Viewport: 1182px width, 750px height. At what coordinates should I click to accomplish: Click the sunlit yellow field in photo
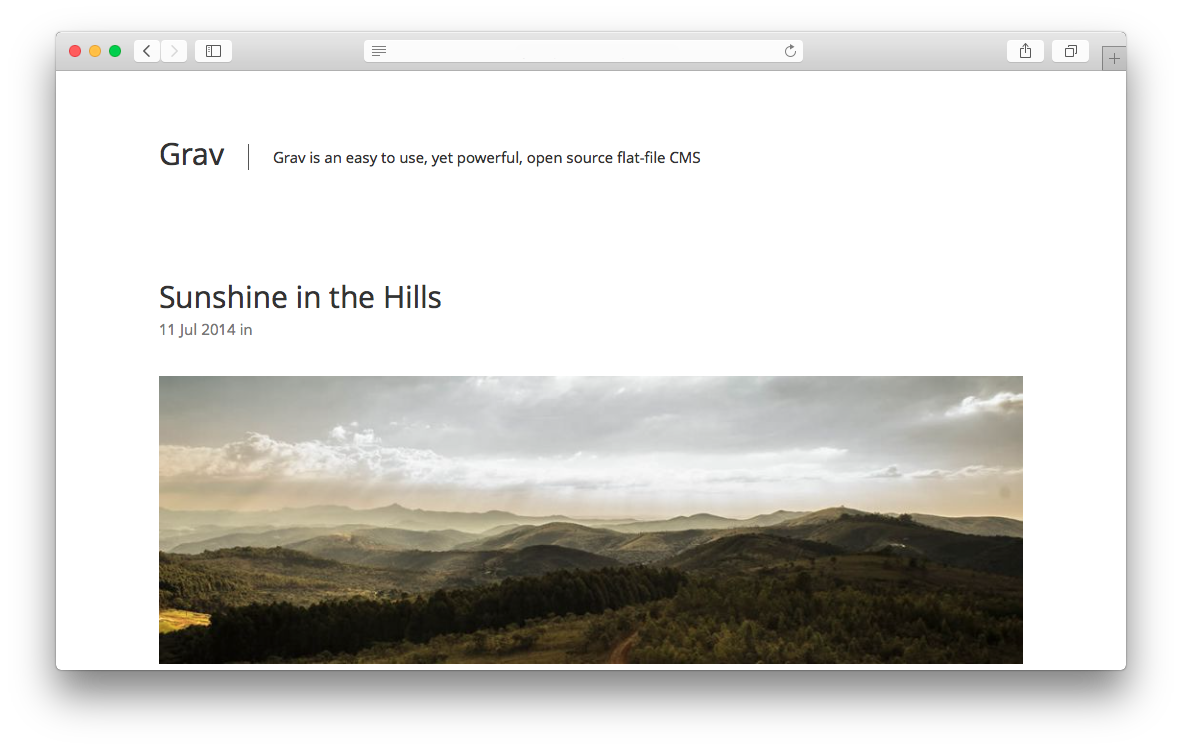point(183,620)
